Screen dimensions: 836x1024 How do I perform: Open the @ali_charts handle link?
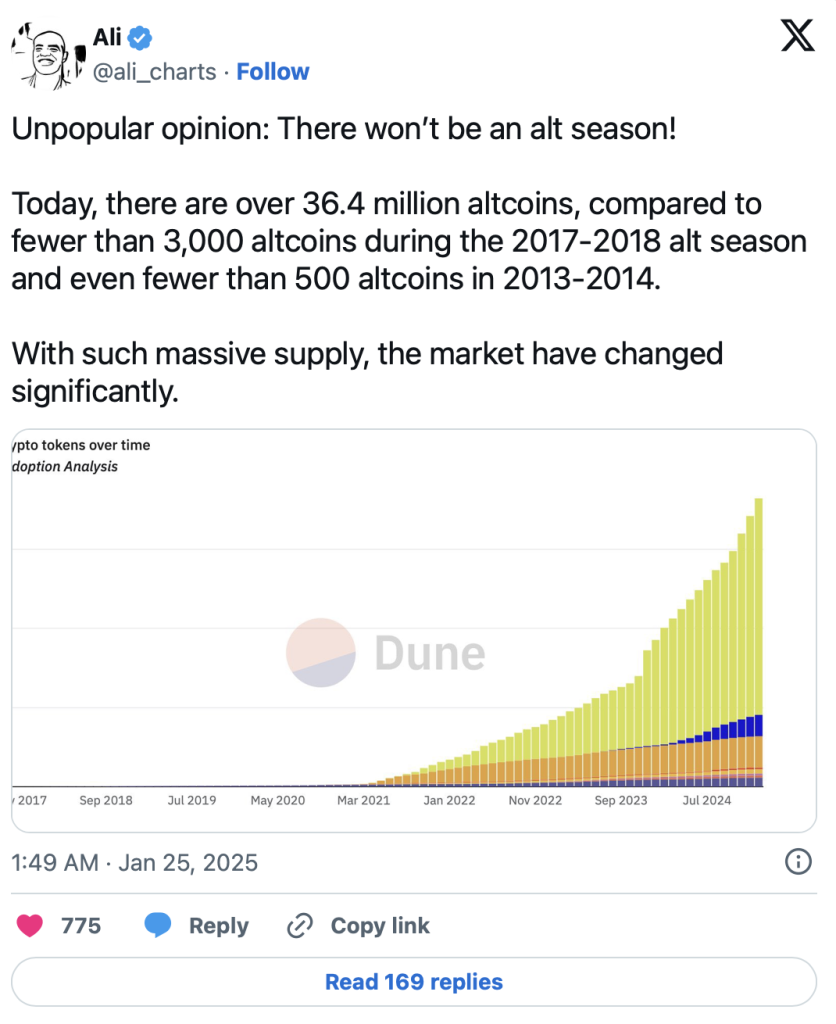tap(154, 72)
